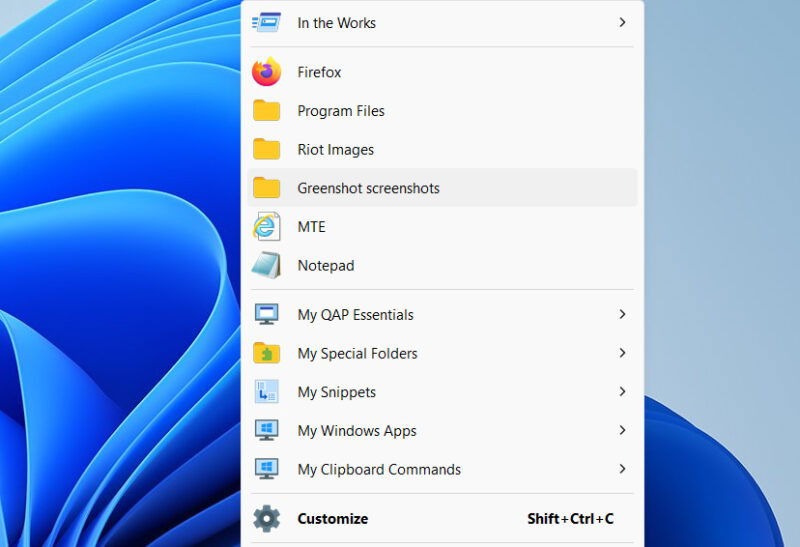Click the My Clipboard Commands icon

(x=266, y=469)
